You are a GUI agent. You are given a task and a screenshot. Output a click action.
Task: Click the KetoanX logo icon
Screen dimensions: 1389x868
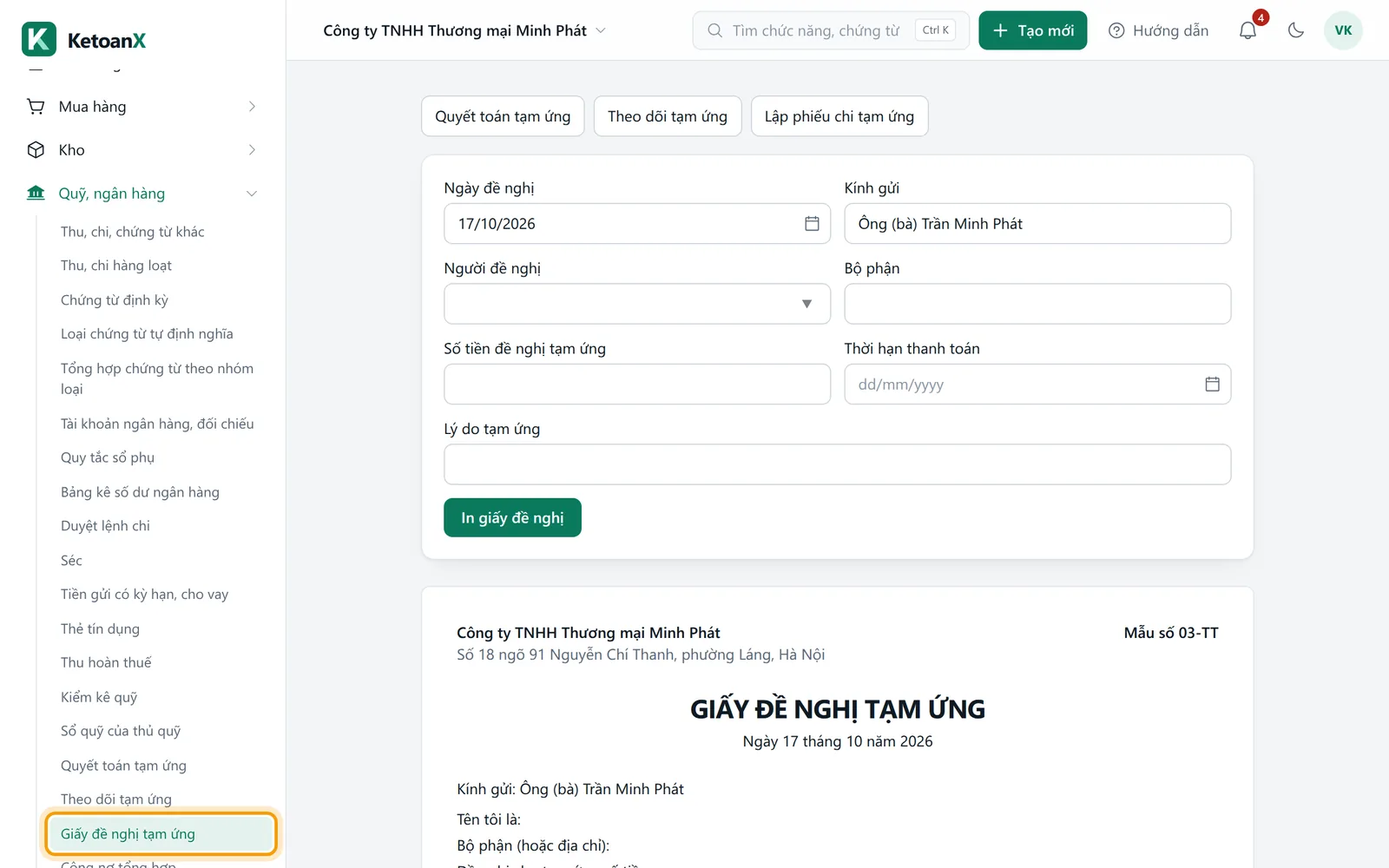[x=39, y=39]
